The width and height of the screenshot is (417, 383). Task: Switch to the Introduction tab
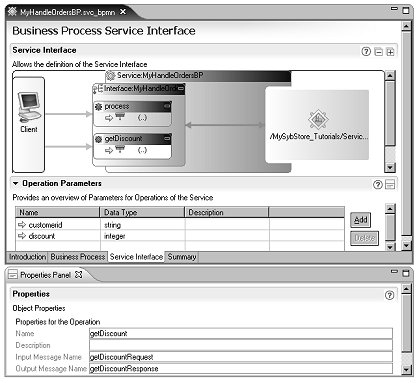[27, 257]
